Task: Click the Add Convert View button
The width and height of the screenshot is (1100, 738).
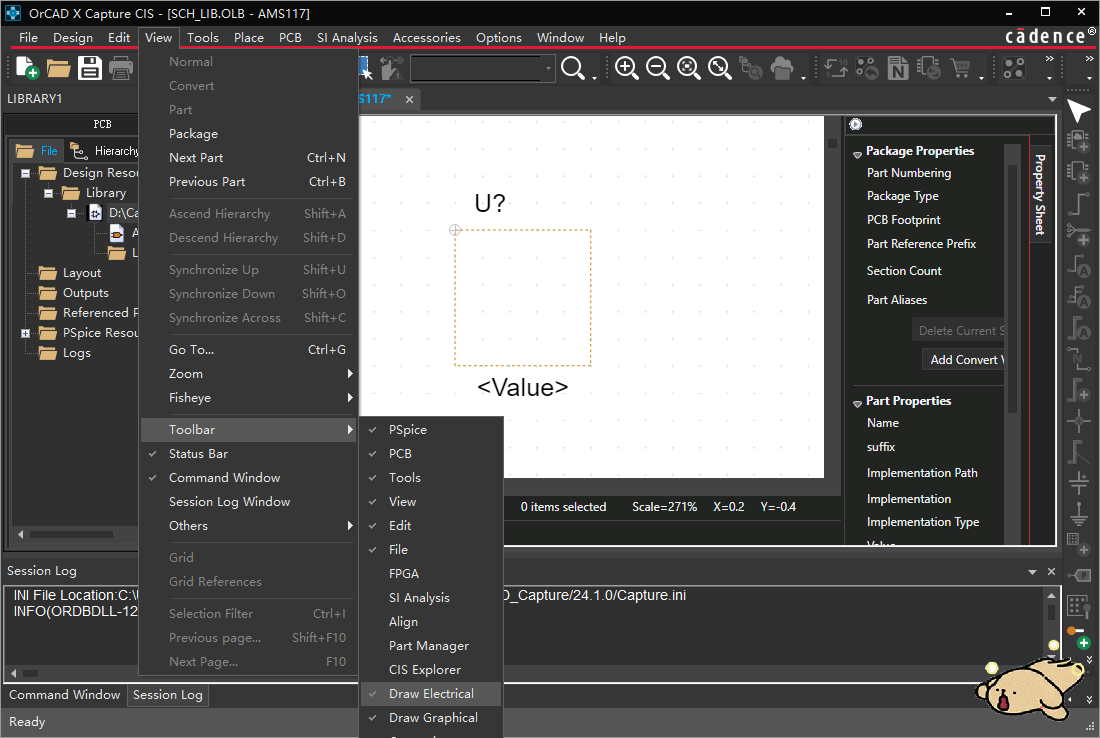Action: click(963, 359)
